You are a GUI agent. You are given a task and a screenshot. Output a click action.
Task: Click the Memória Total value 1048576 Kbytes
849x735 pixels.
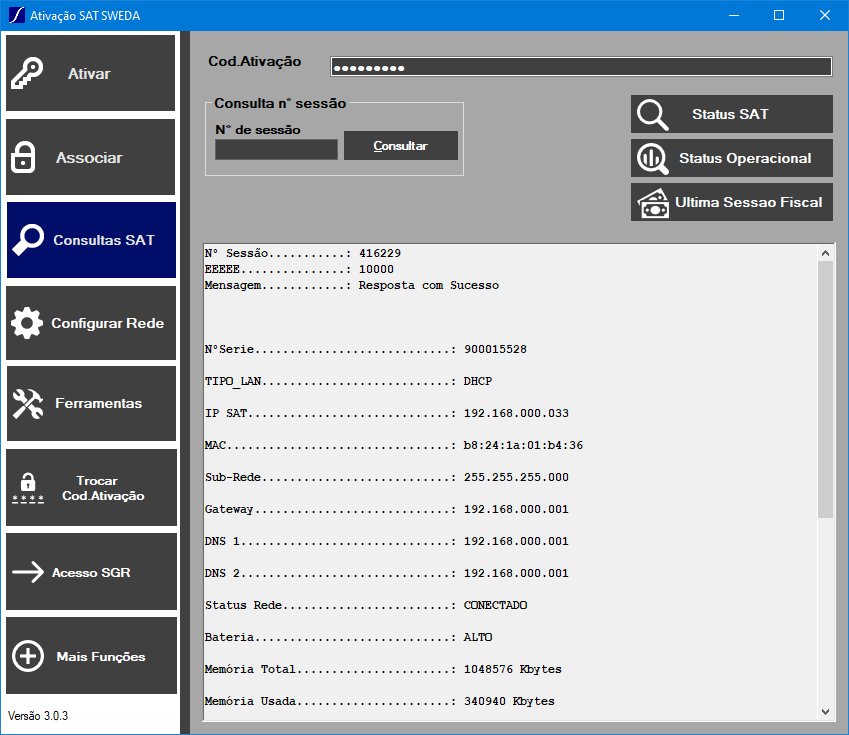pyautogui.click(x=513, y=669)
